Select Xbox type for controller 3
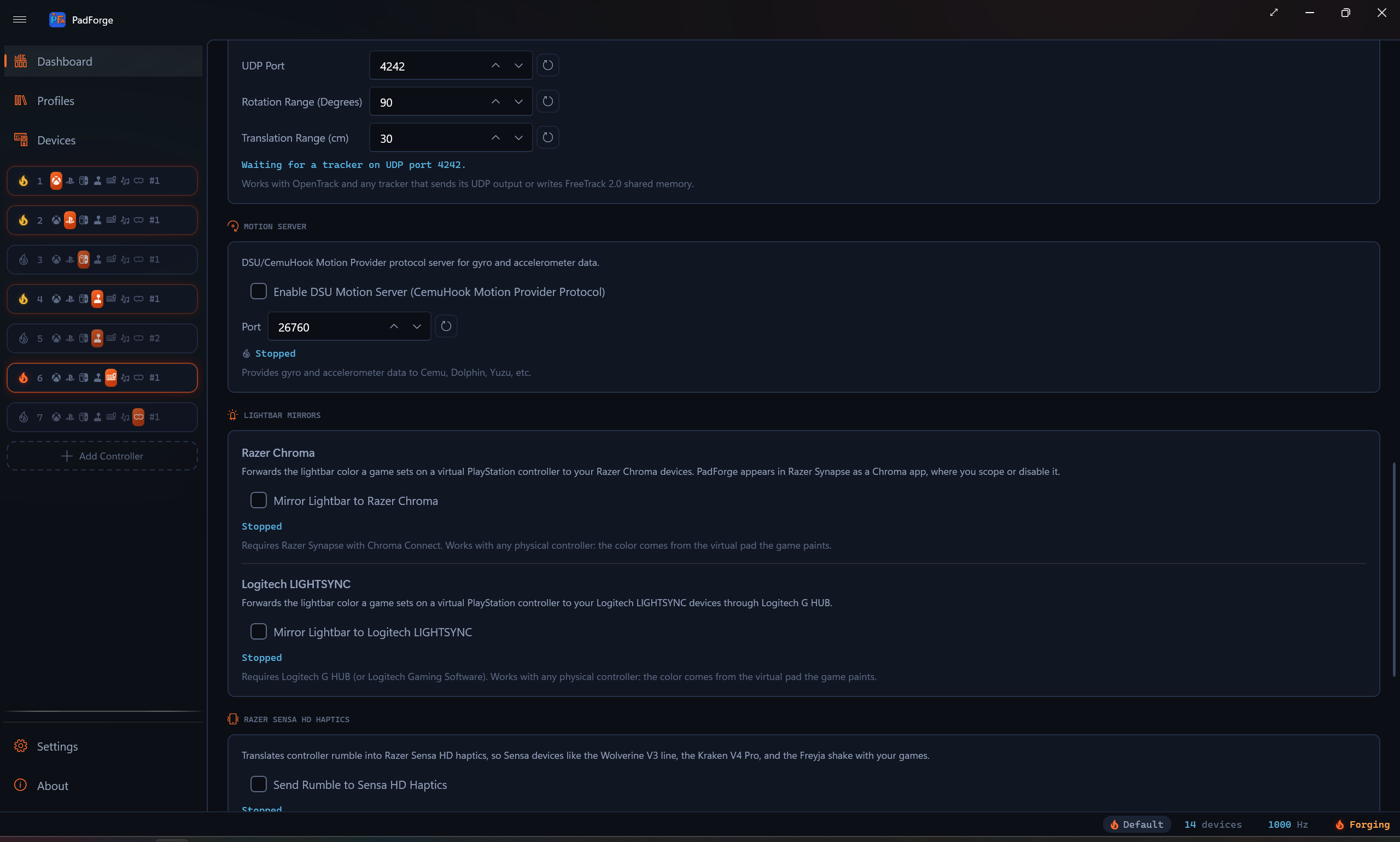Viewport: 1400px width, 842px height. [56, 259]
